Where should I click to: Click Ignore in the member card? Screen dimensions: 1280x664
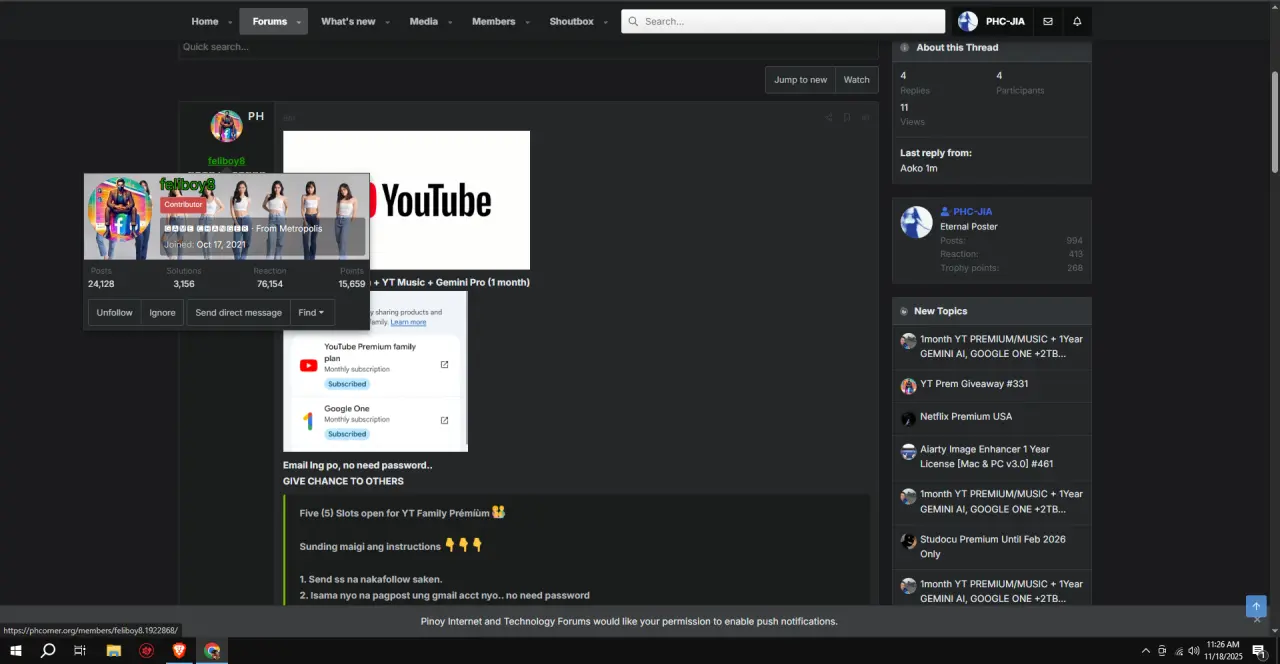[x=162, y=313]
